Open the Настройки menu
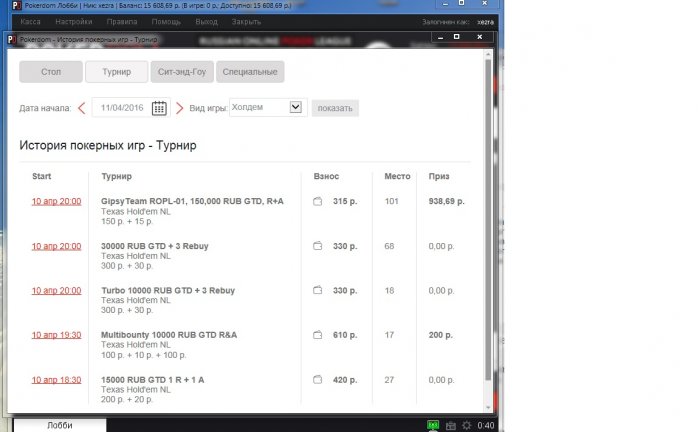 pos(74,20)
